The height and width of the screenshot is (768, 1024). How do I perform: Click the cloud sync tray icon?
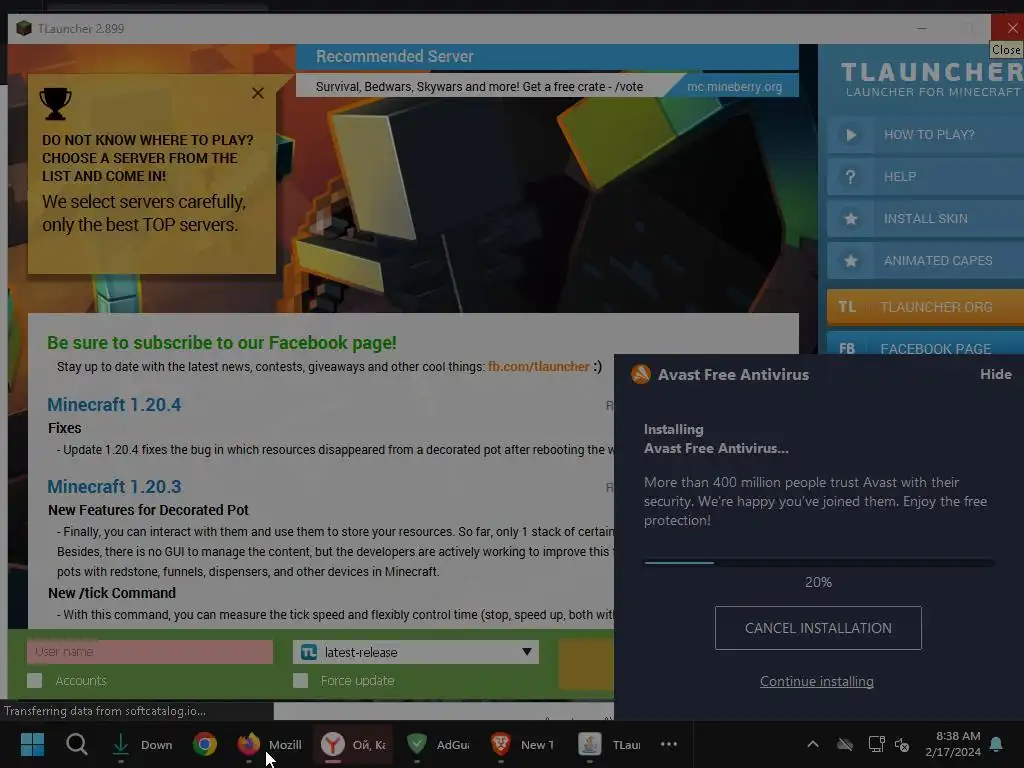point(845,744)
